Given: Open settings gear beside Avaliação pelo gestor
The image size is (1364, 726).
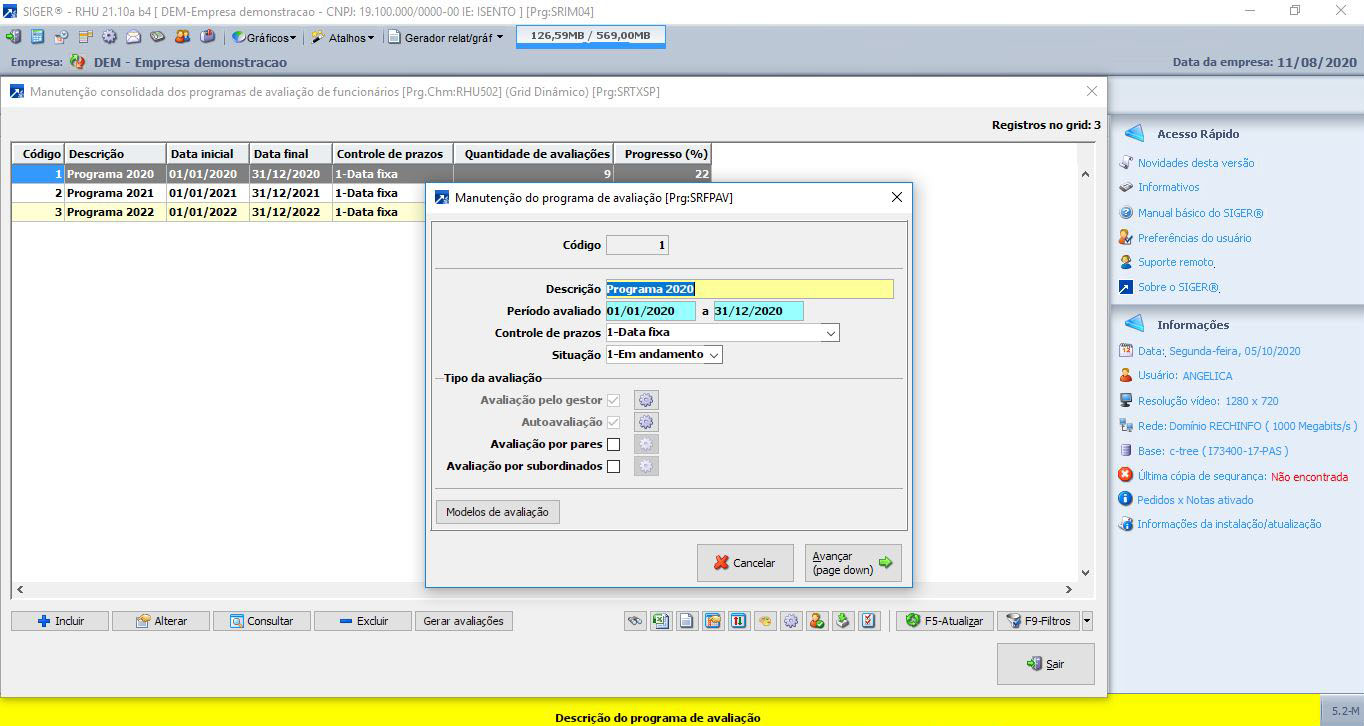Looking at the screenshot, I should click(x=646, y=400).
